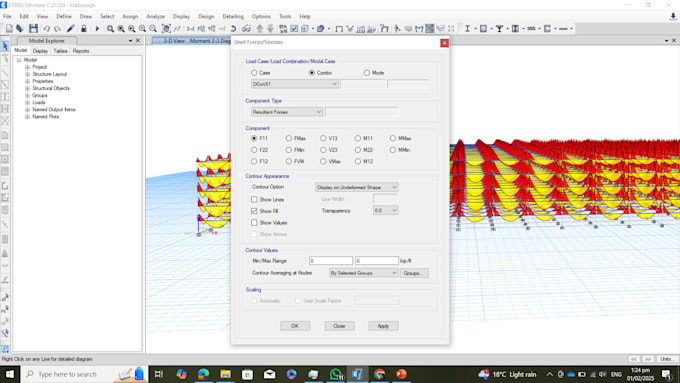Choose the V13 component radio button

click(323, 138)
